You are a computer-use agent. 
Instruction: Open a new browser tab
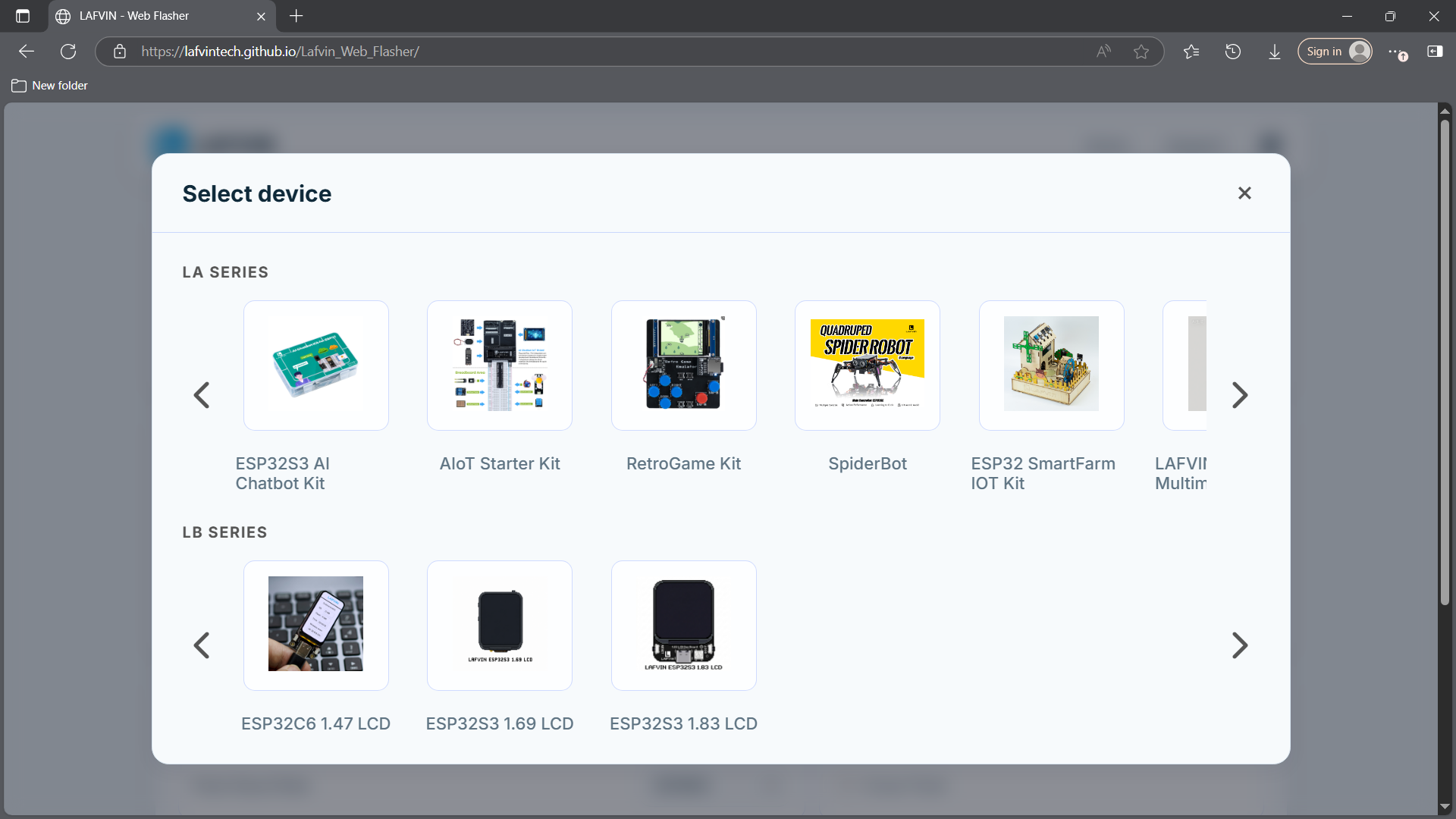click(x=297, y=16)
